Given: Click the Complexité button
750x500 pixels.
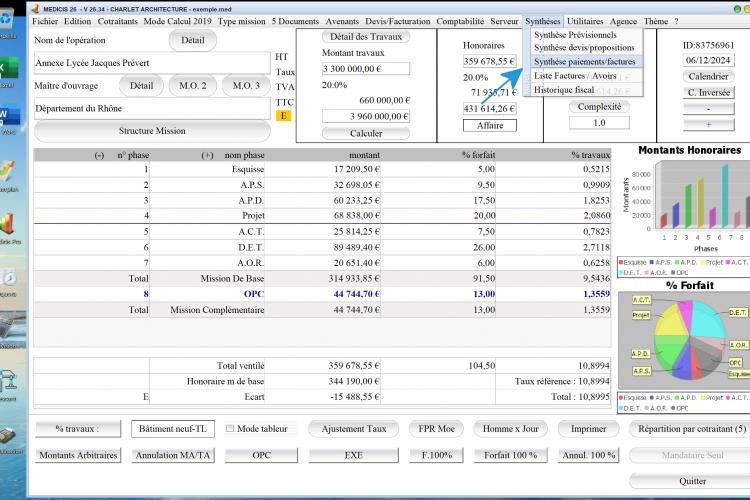Looking at the screenshot, I should 599,107.
